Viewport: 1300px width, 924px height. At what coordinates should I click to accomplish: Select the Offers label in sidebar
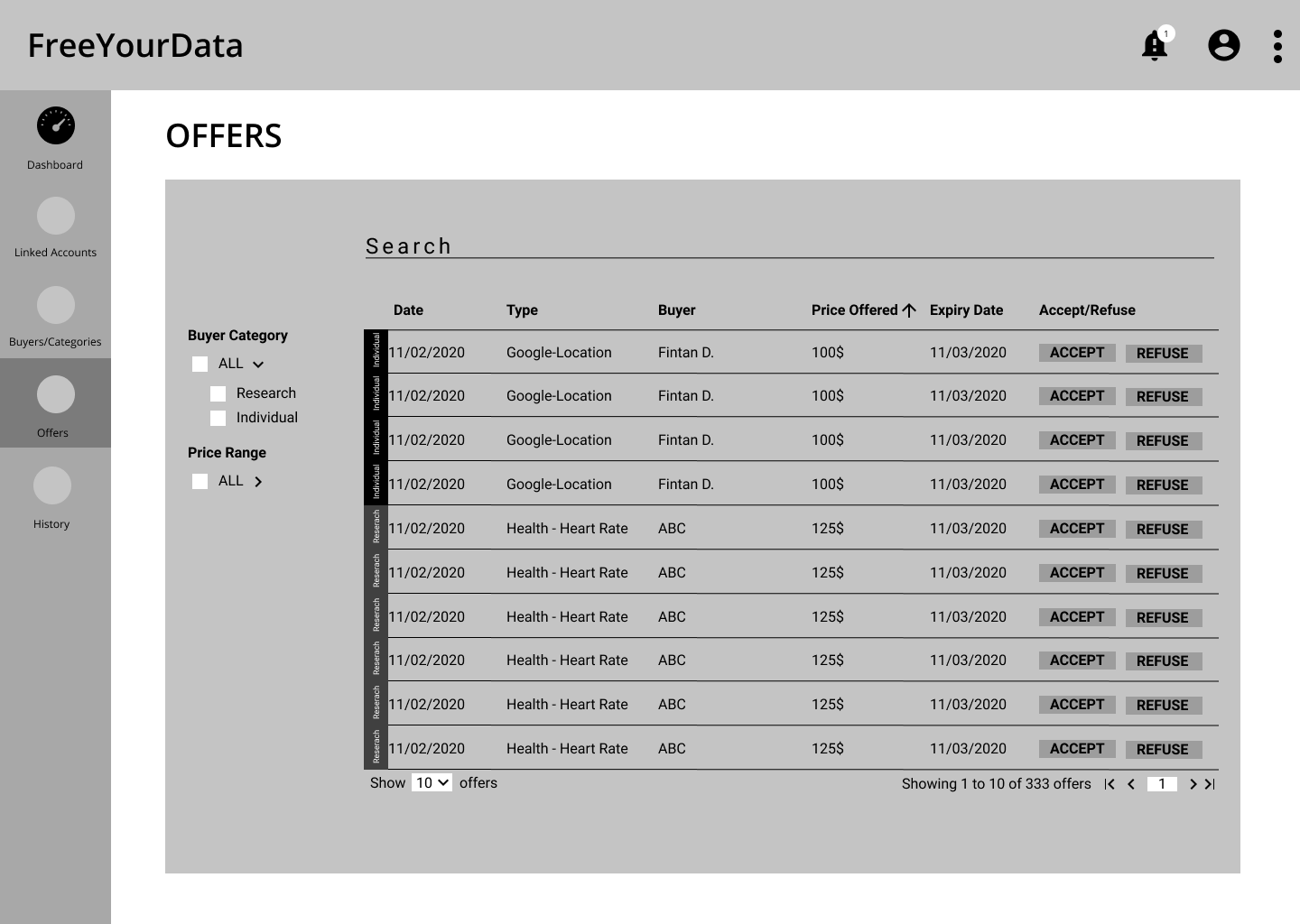tap(52, 433)
